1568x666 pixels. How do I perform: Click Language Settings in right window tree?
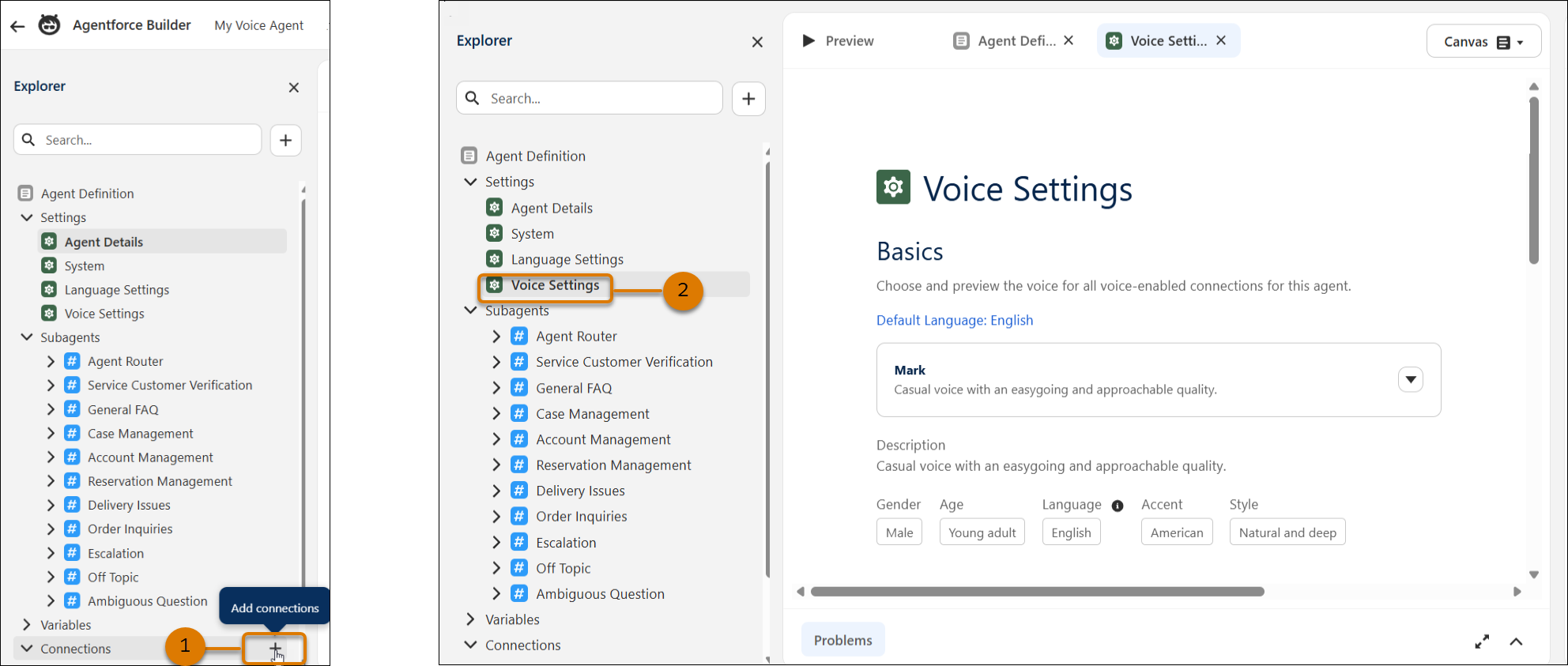tap(567, 259)
